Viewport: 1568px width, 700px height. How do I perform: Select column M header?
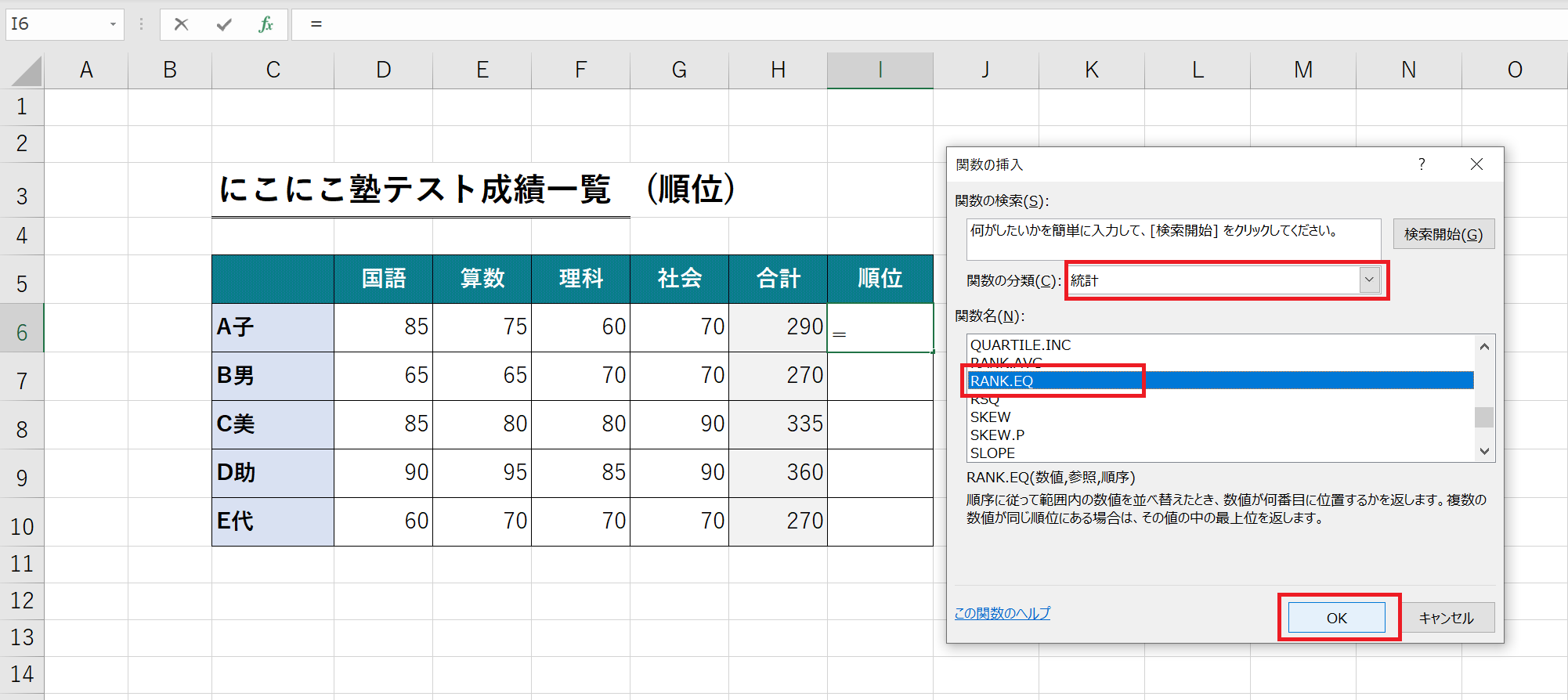click(x=1303, y=70)
